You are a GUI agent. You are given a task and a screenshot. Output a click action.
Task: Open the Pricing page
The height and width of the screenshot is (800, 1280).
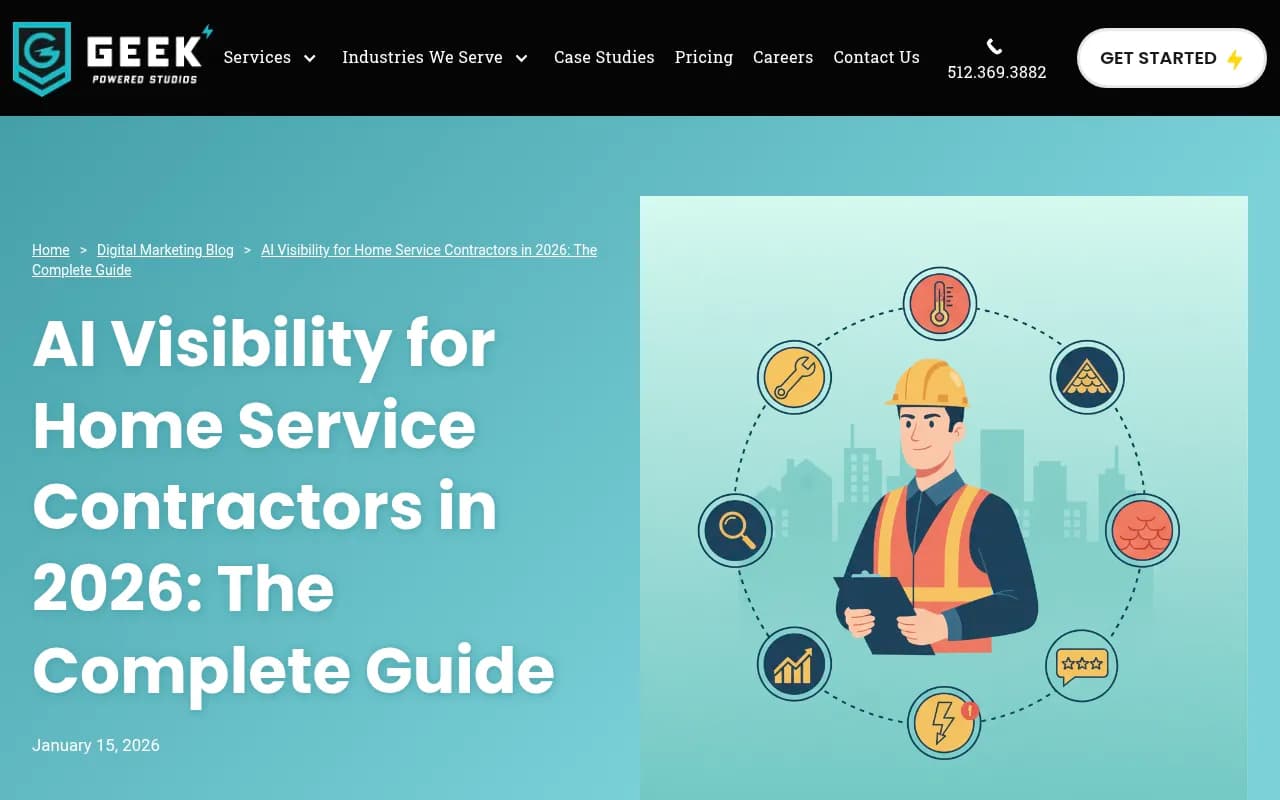pos(704,57)
